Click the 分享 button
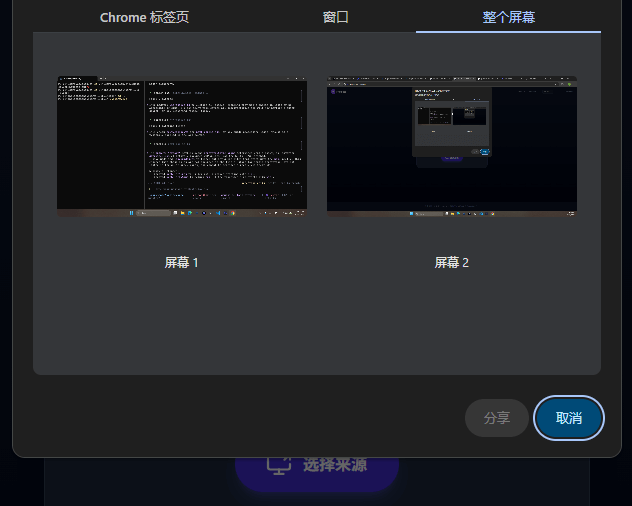This screenshot has height=506, width=632. 497,418
